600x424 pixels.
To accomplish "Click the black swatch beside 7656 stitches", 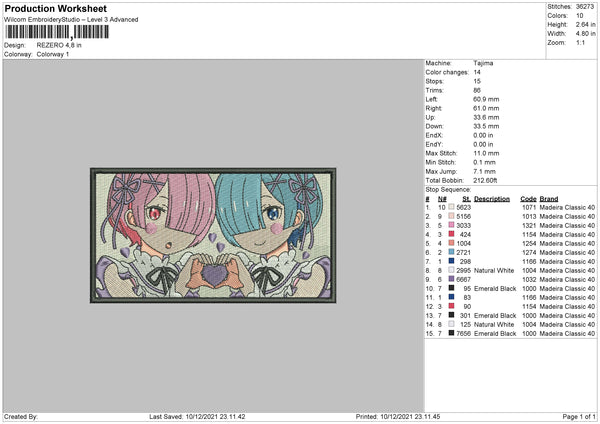I will pos(451,333).
